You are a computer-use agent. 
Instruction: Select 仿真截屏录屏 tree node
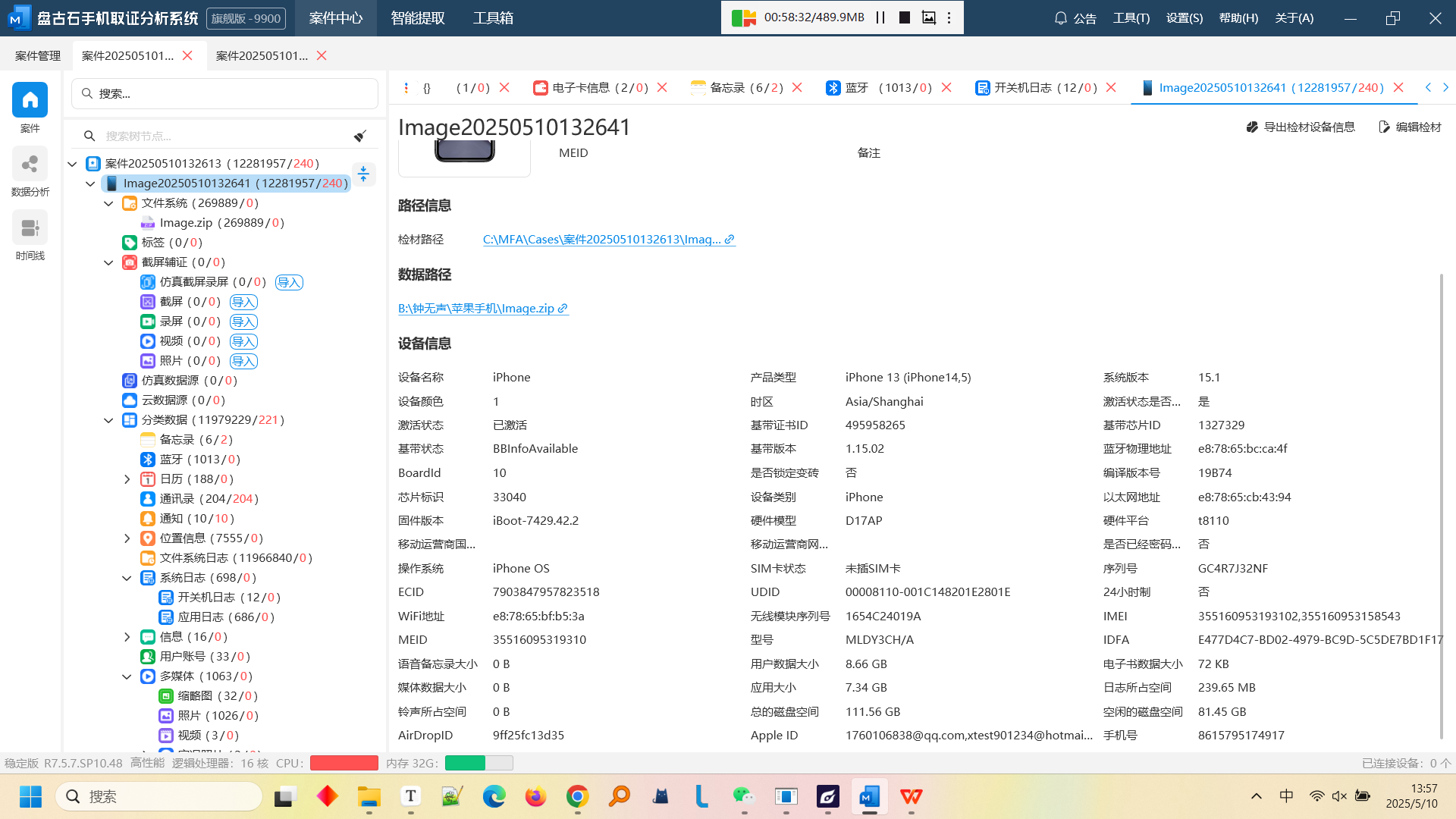203,282
